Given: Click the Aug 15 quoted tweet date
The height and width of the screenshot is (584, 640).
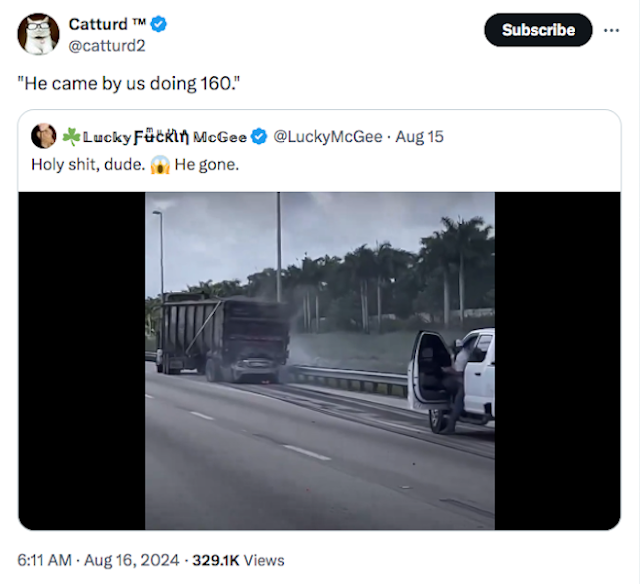Looking at the screenshot, I should [420, 136].
